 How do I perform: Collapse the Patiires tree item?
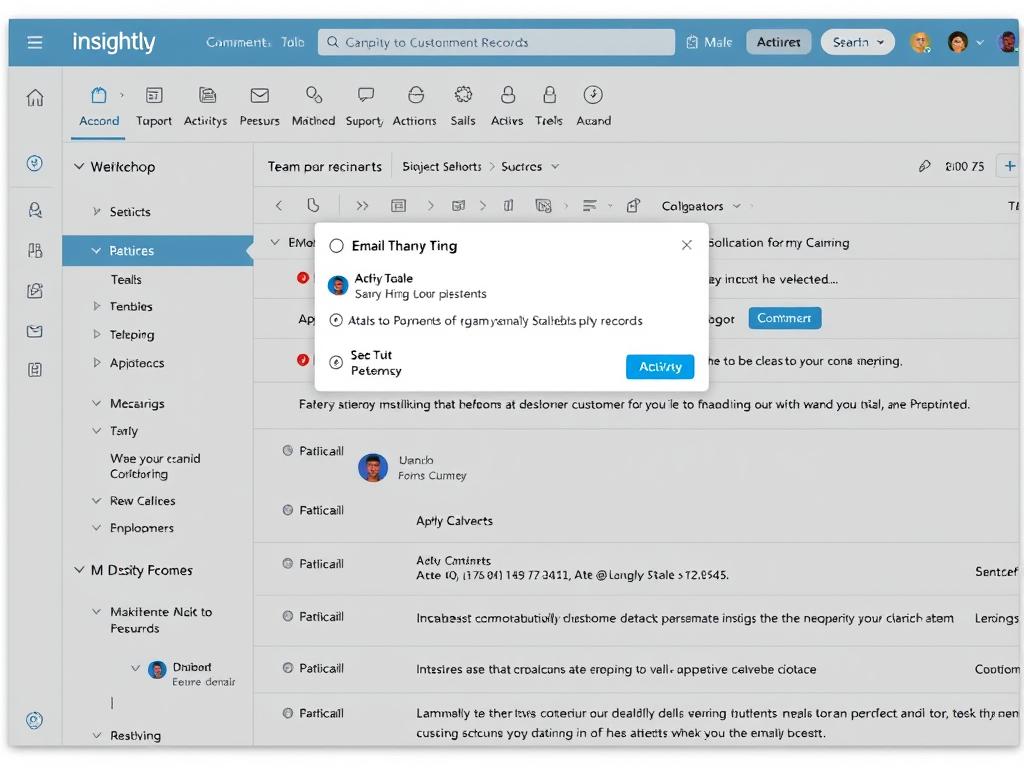(96, 251)
